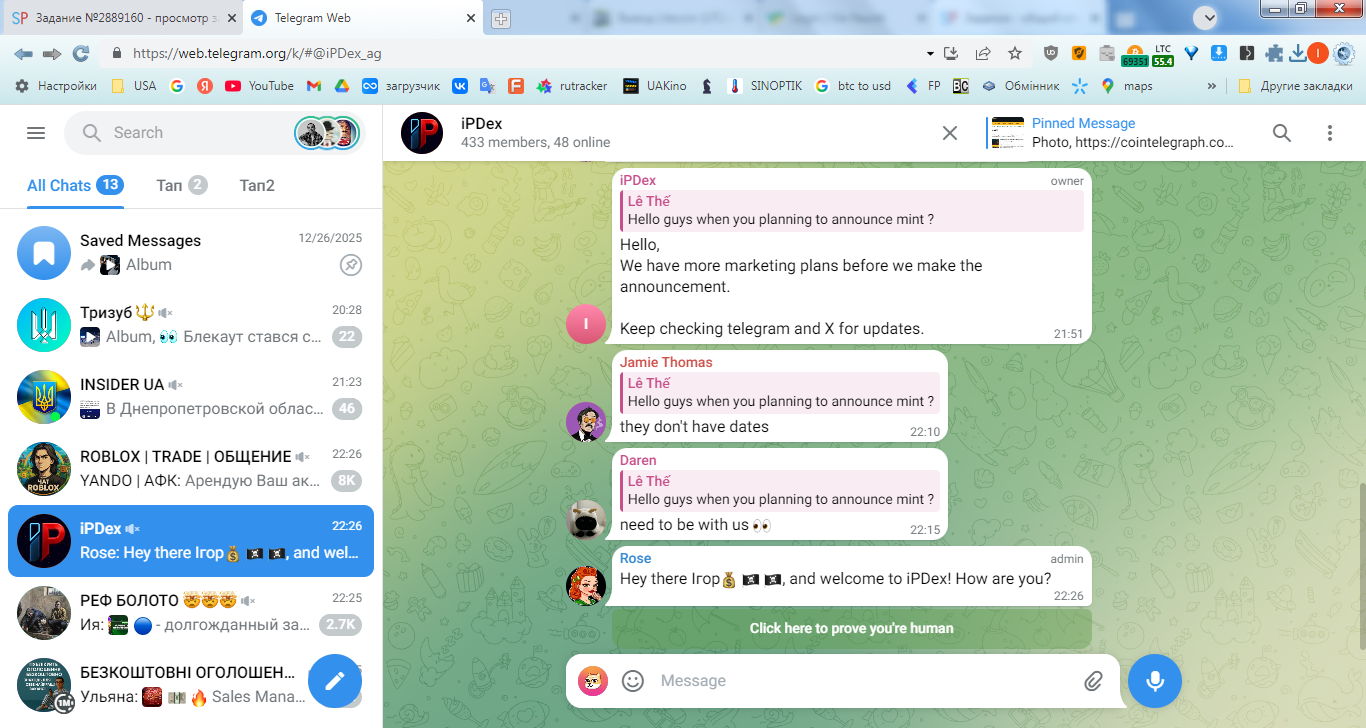
Task: Expand the hidden bookmarks chevron
Action: tap(1212, 86)
